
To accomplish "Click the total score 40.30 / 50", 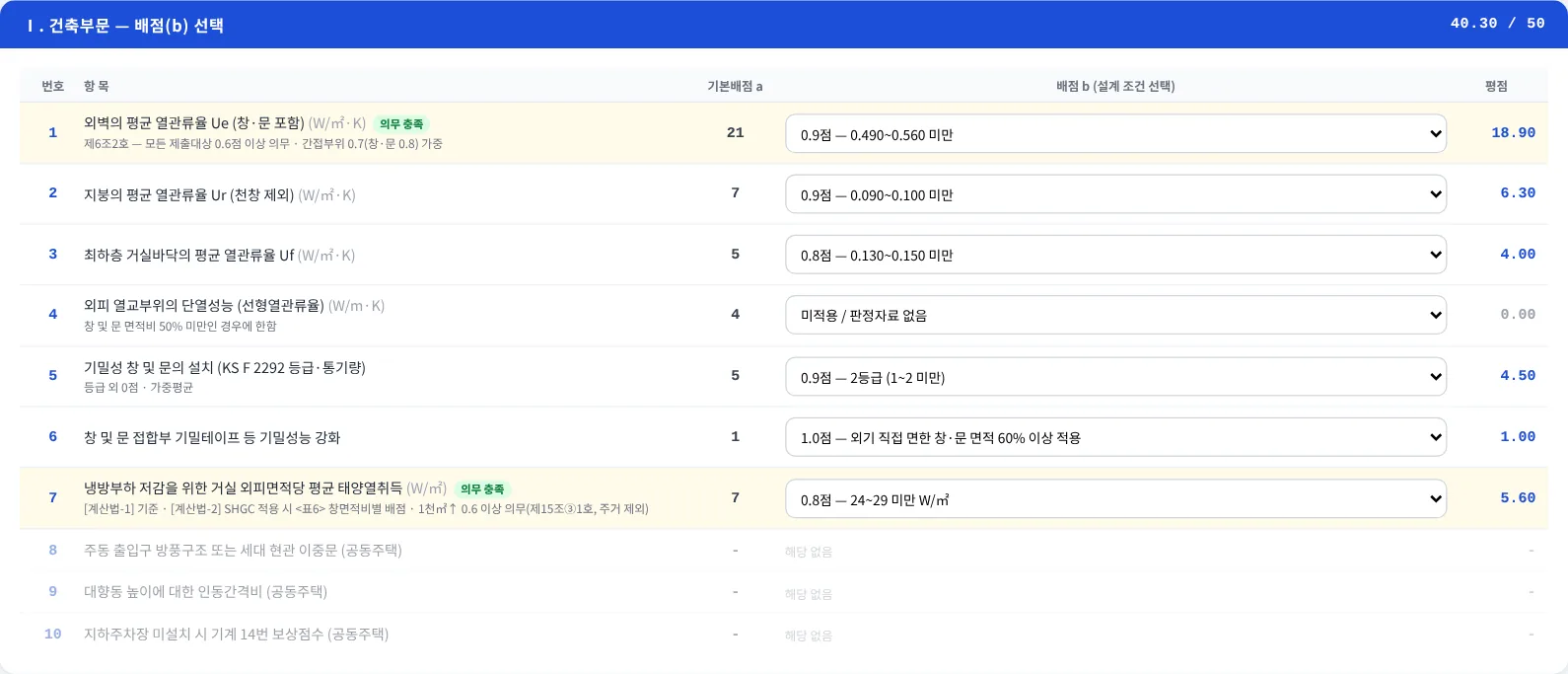I will (x=1497, y=23).
